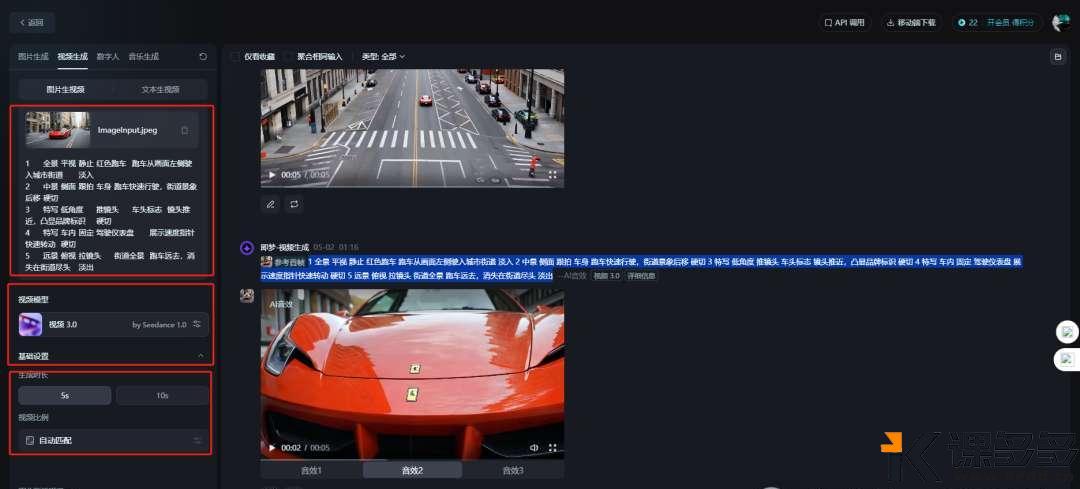This screenshot has height=489, width=1080.
Task: Toggle the 聚合相同输入 checkbox
Action: coord(289,56)
